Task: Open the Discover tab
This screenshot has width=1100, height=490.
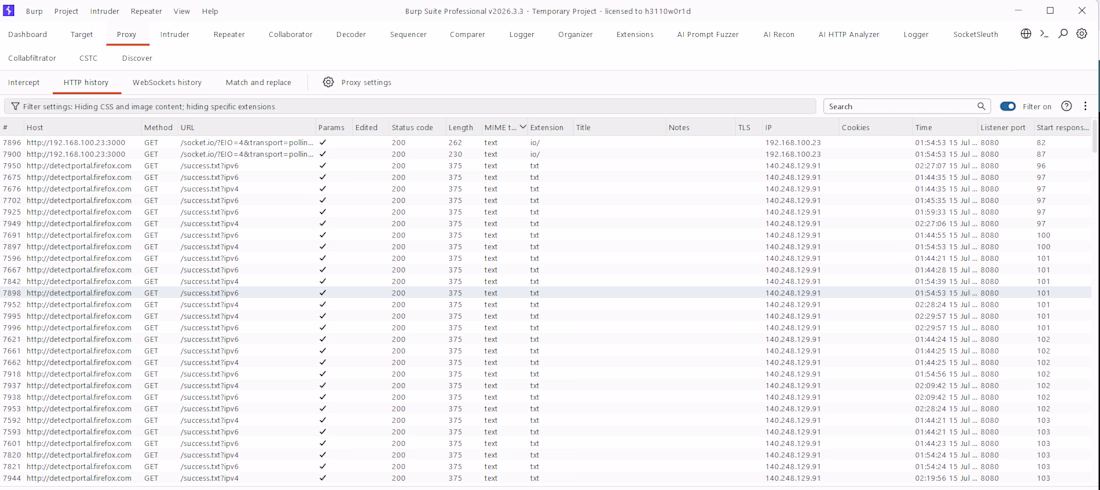Action: coord(137,58)
